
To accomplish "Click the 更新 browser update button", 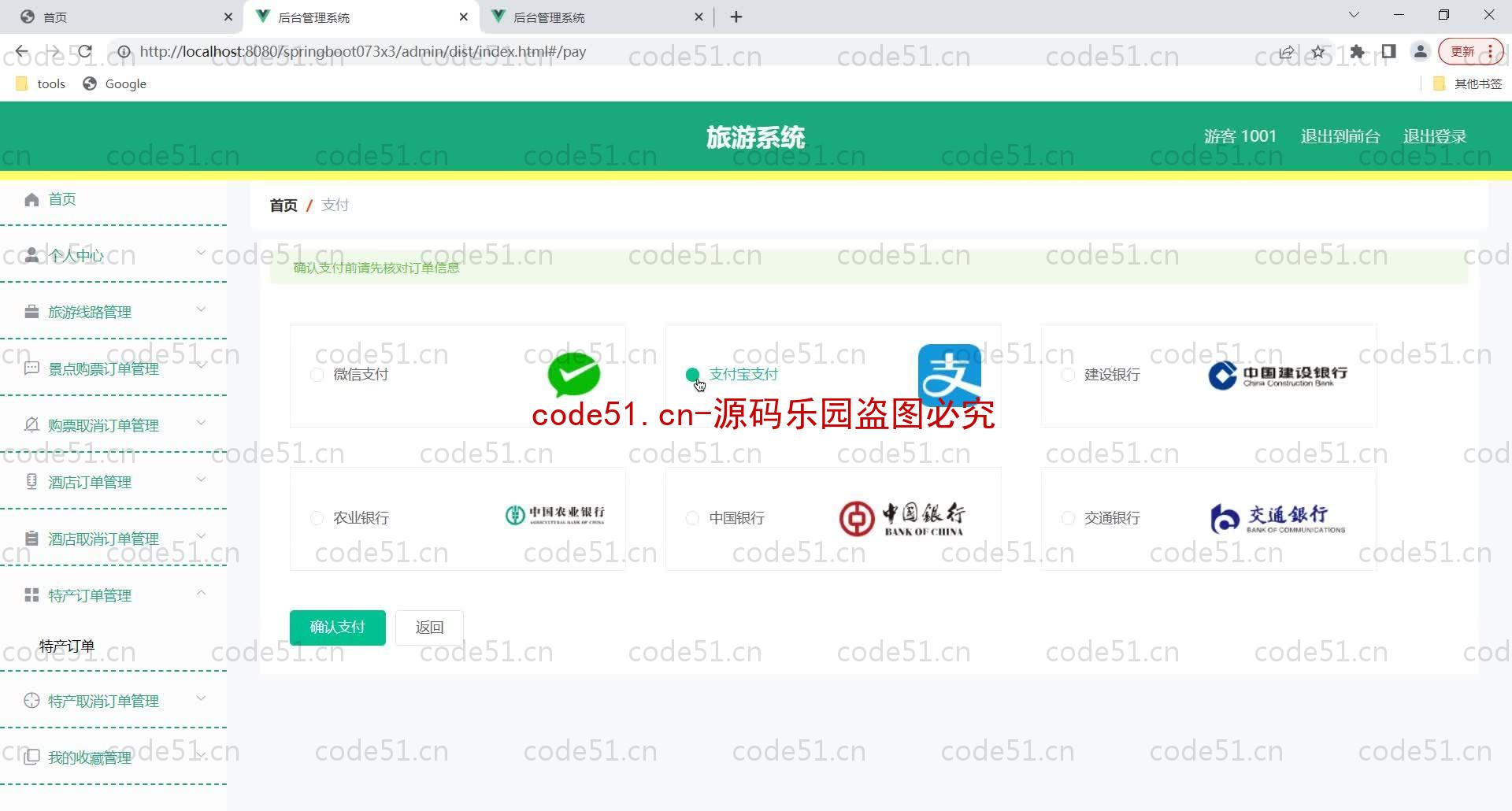I will 1471,52.
